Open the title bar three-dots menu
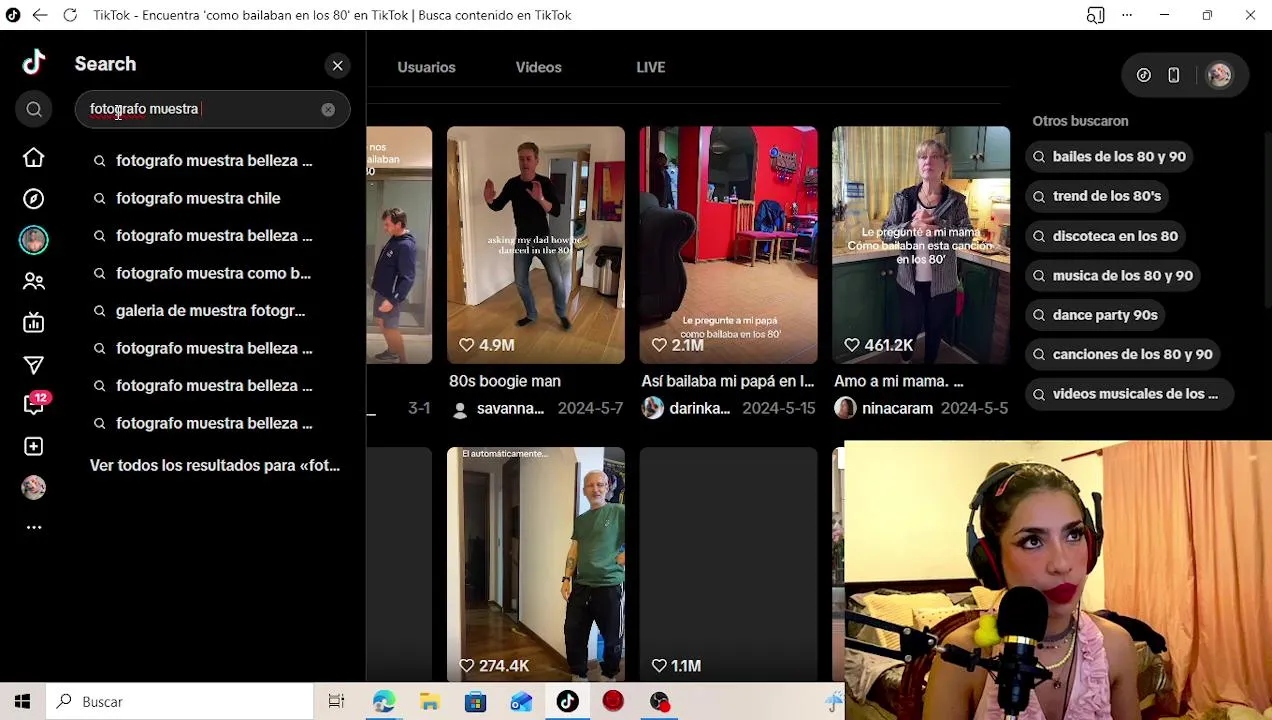 1127,15
